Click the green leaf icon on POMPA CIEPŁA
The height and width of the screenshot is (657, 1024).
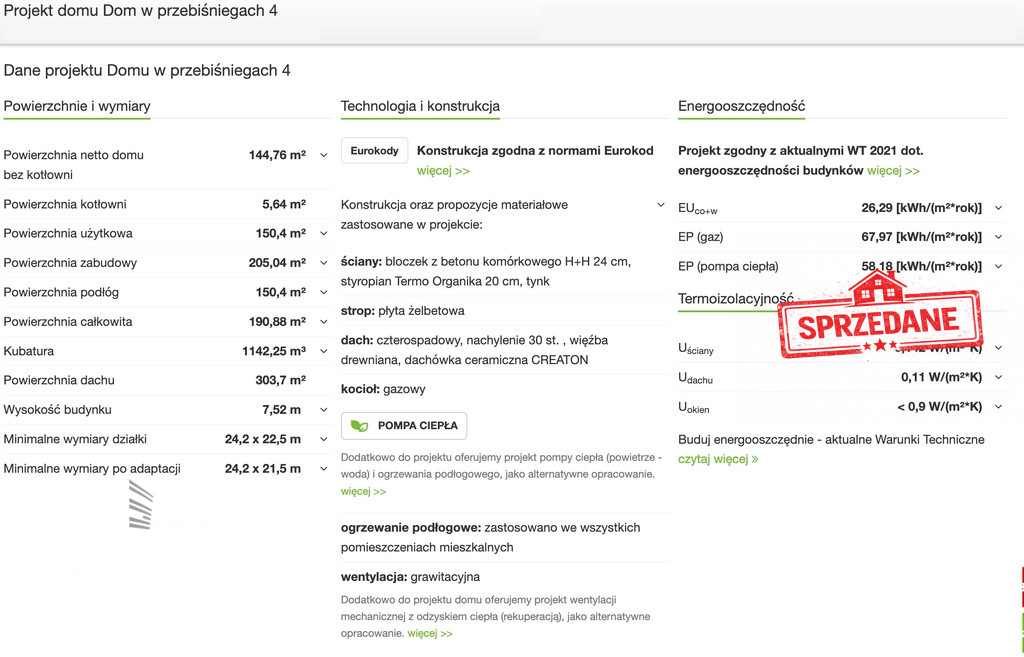pyautogui.click(x=359, y=426)
